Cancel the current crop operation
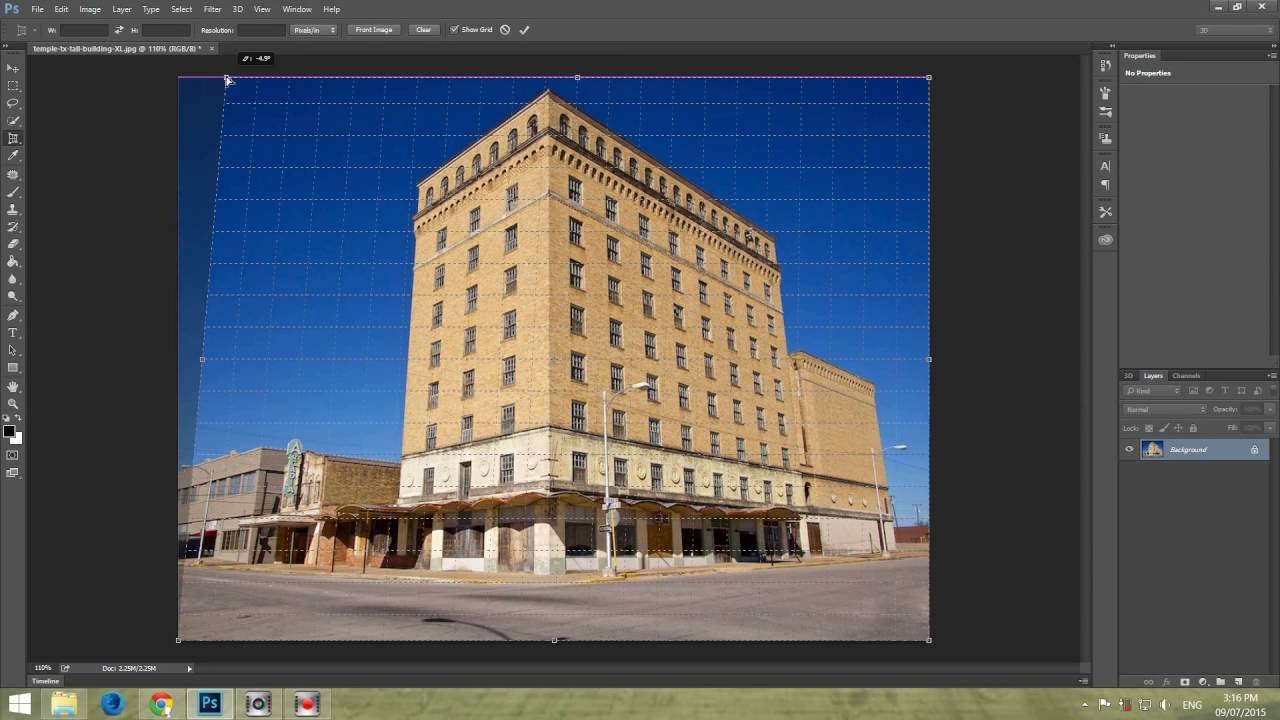The image size is (1280, 720). pos(505,30)
